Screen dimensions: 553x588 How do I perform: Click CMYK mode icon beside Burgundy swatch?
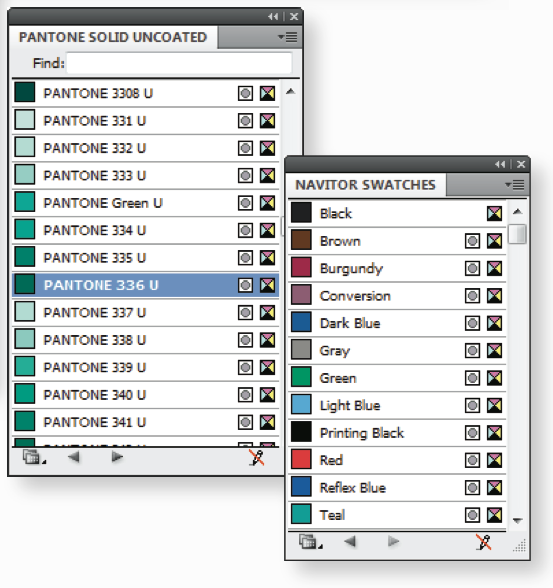pos(495,268)
